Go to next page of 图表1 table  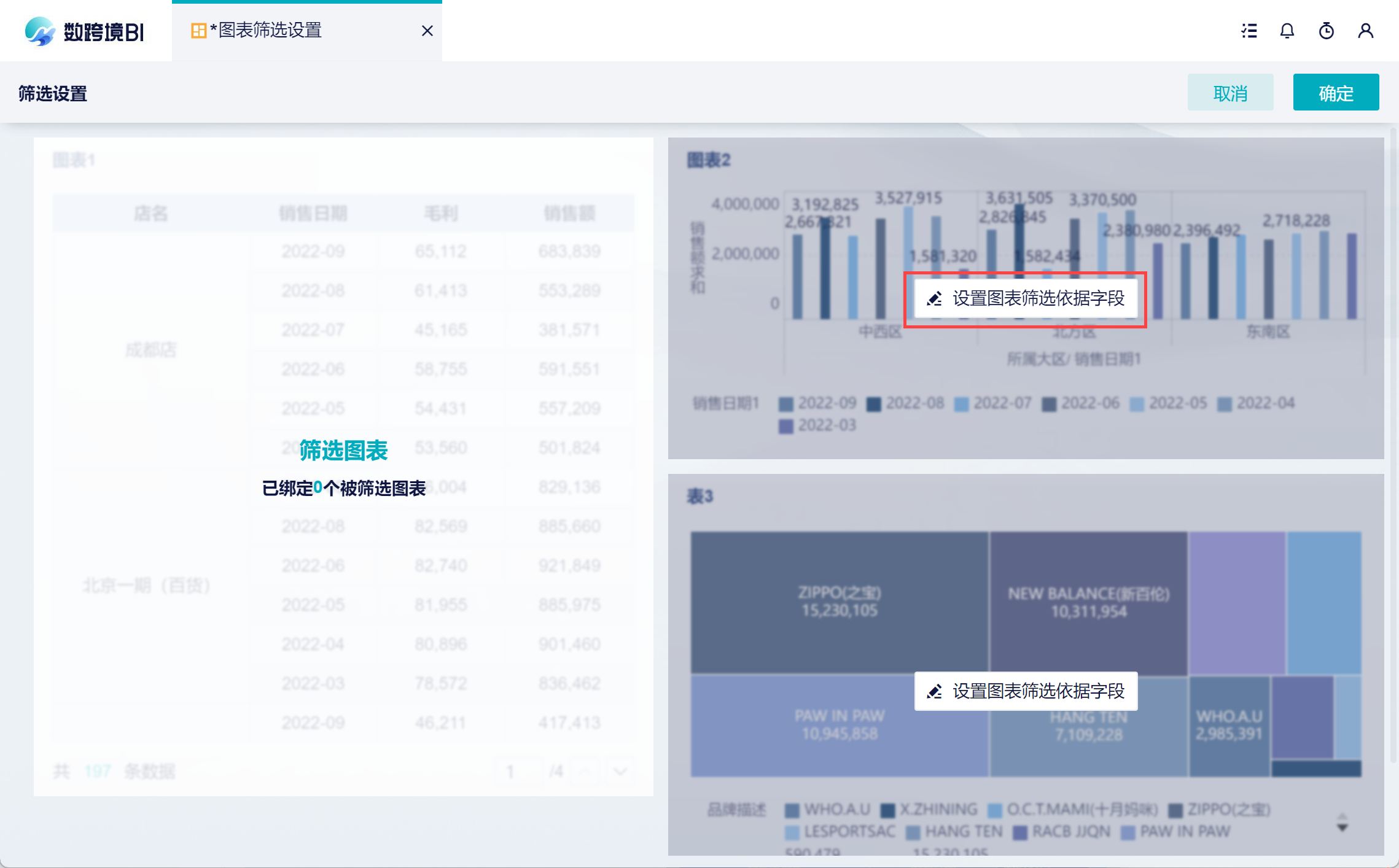tap(620, 771)
